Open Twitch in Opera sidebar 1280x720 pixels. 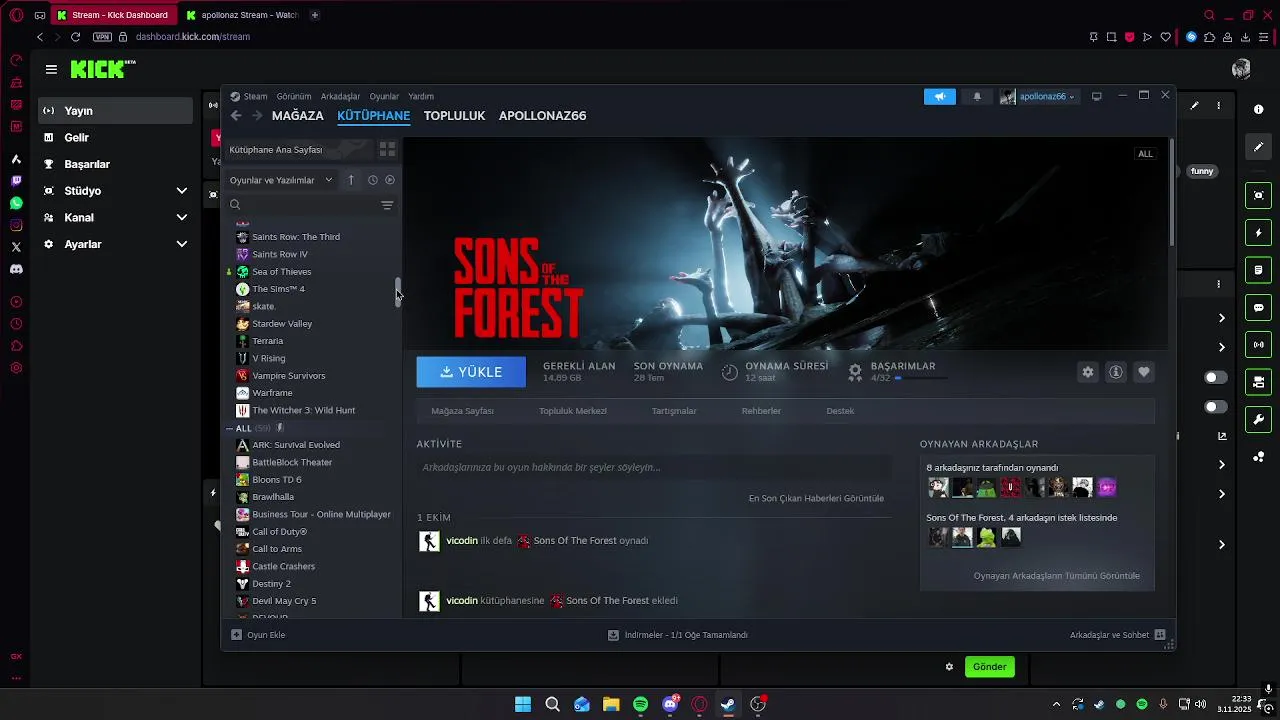pos(16,181)
